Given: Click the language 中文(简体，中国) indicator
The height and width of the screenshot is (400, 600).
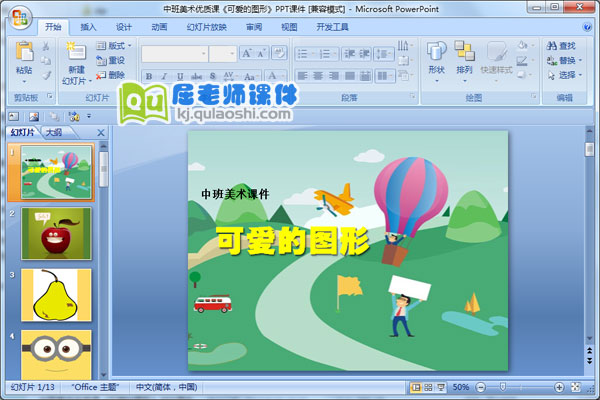Looking at the screenshot, I should click(x=166, y=387).
